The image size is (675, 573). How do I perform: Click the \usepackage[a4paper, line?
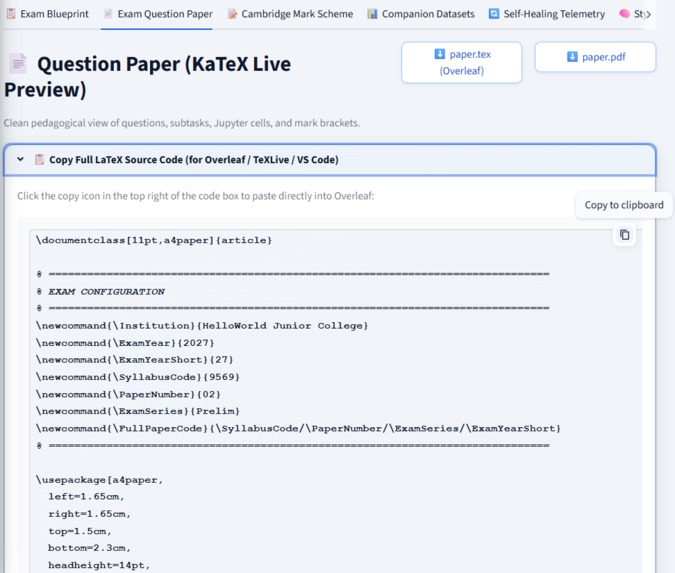tap(100, 480)
